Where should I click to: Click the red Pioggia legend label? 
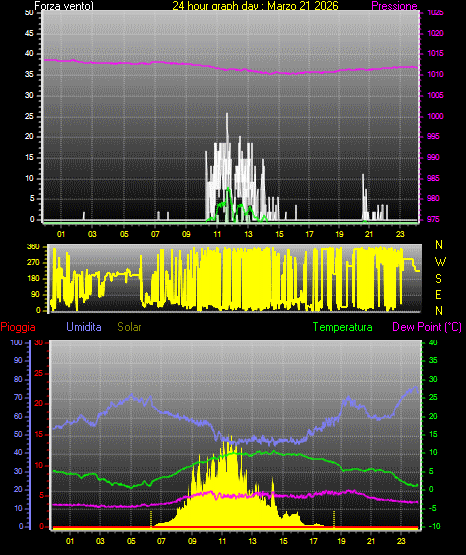click(x=18, y=327)
